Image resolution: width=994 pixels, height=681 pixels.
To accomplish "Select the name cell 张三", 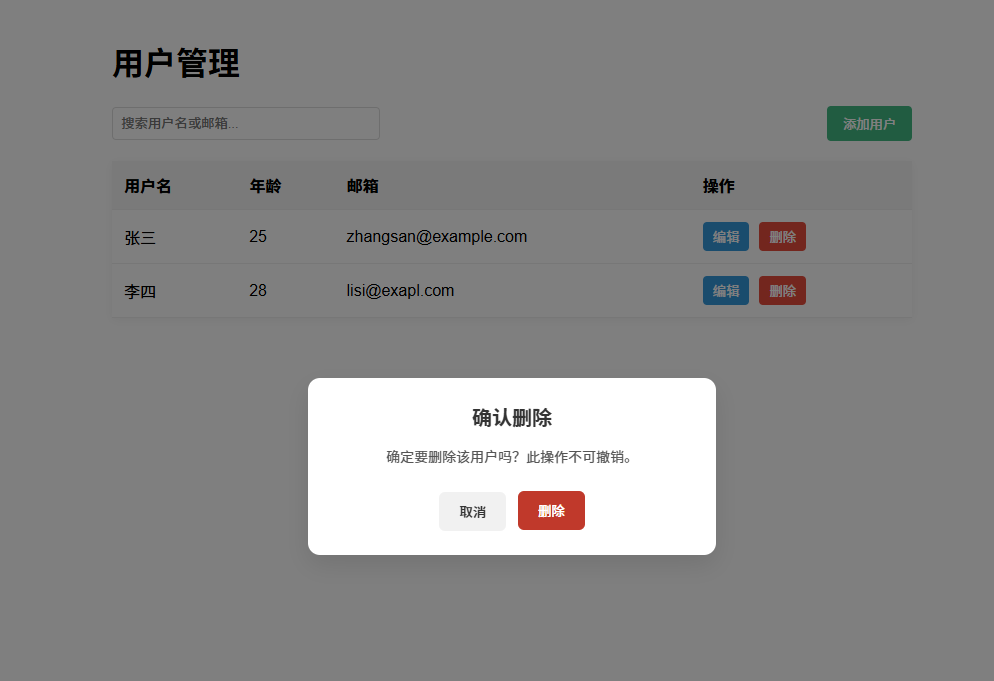I will [140, 238].
